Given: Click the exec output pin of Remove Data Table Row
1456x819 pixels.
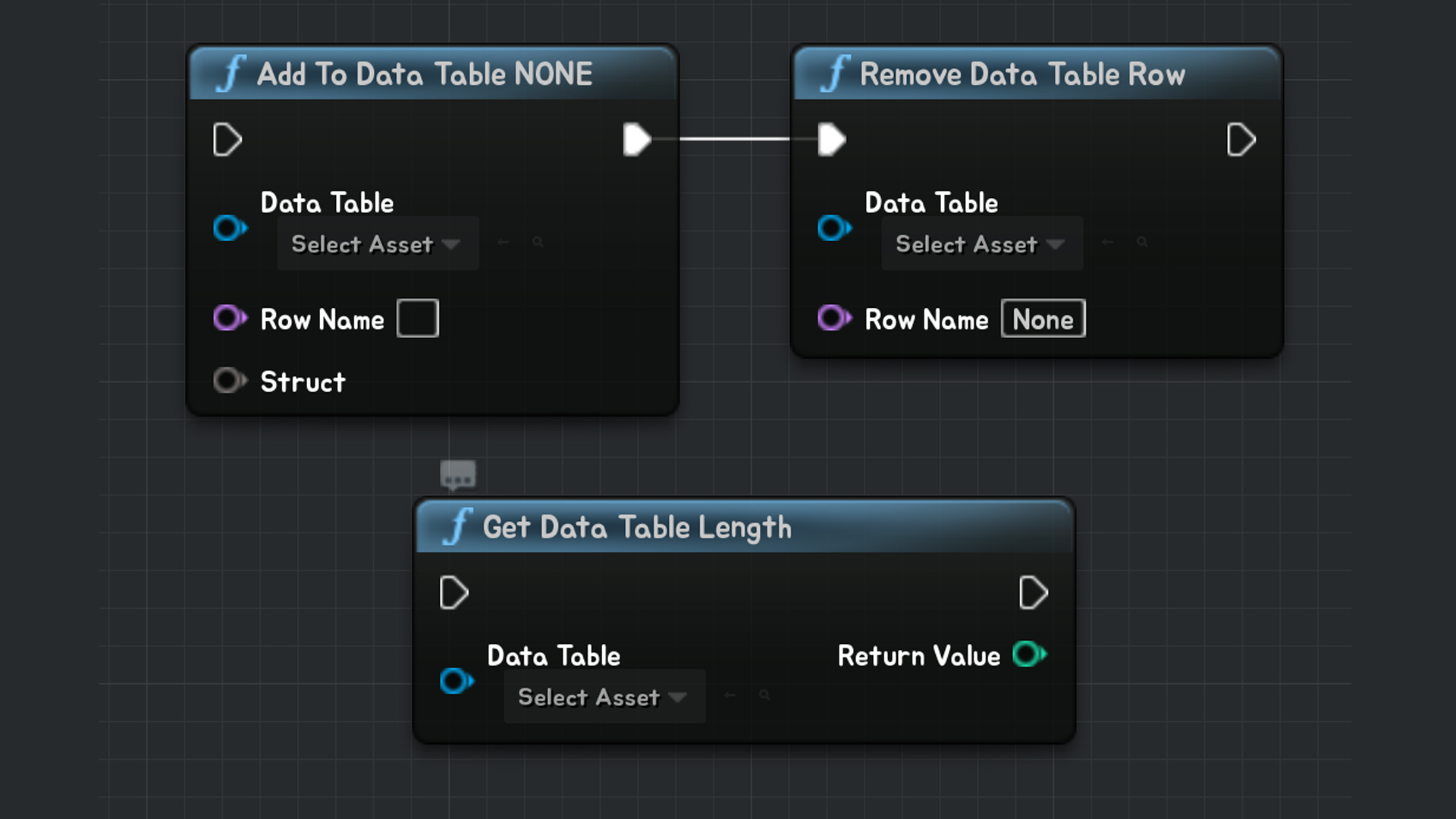Looking at the screenshot, I should click(x=1241, y=139).
